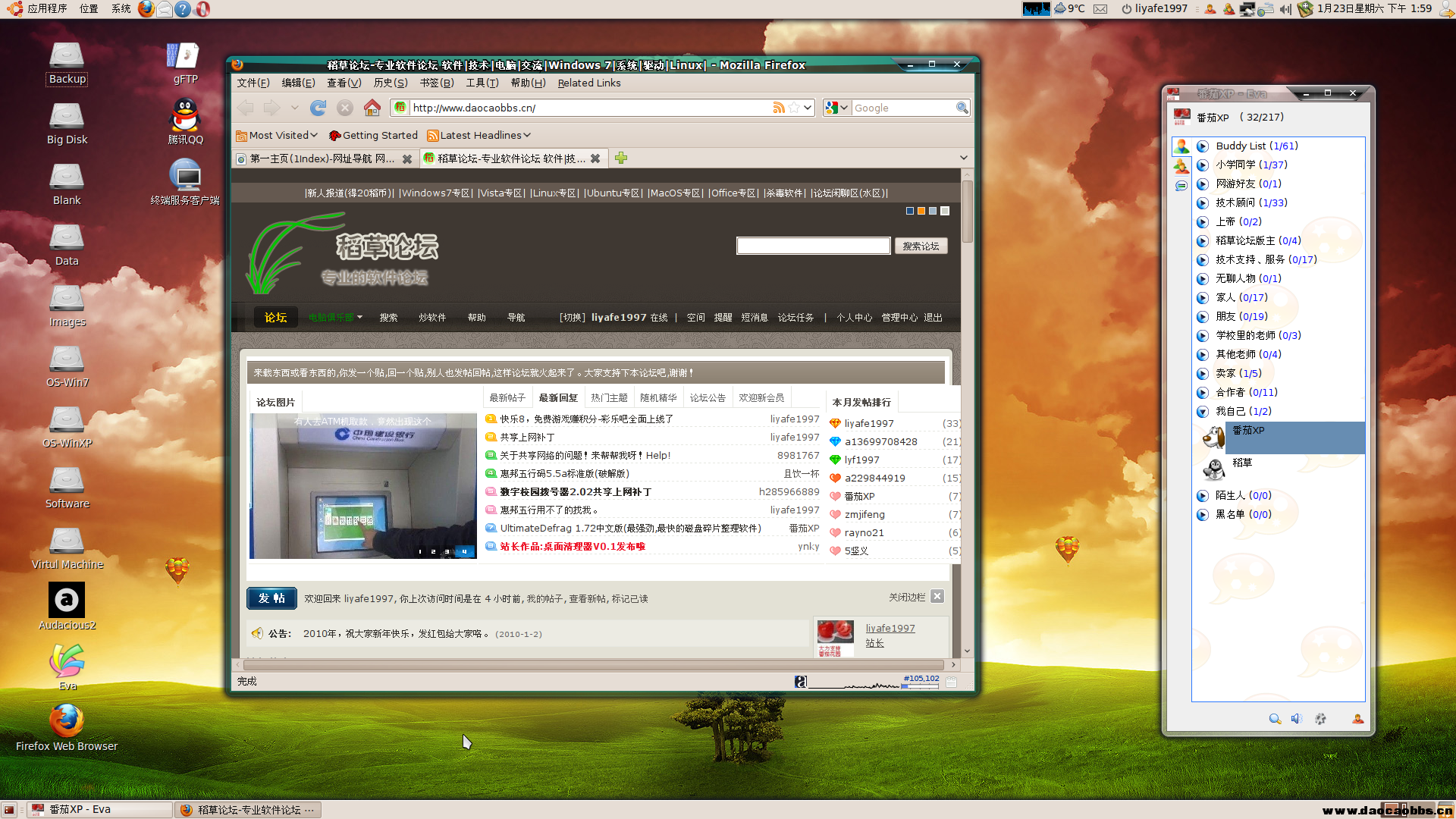Open Eva settings gear icon

tap(1320, 719)
